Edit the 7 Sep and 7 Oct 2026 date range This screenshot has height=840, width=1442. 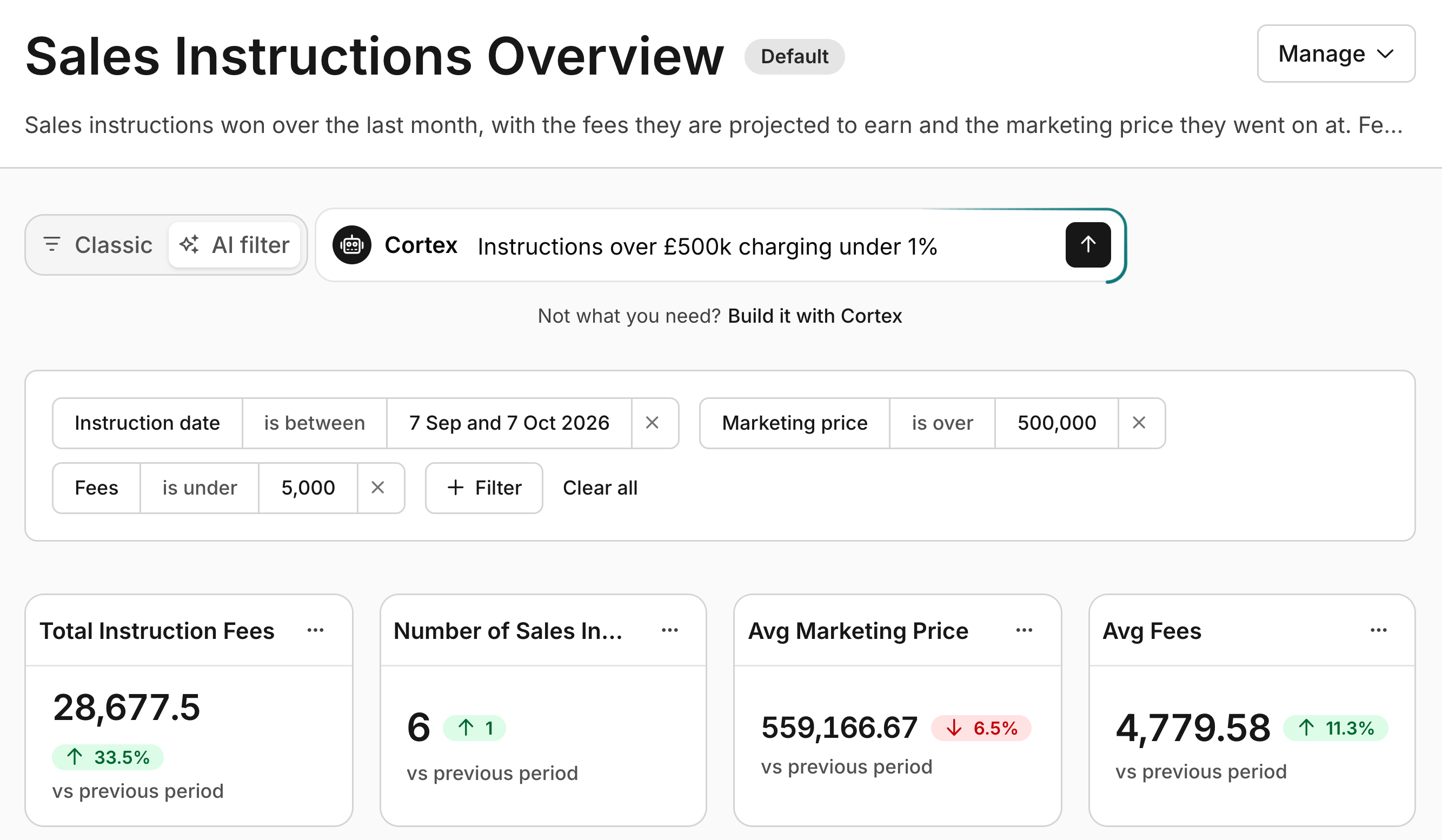(509, 423)
